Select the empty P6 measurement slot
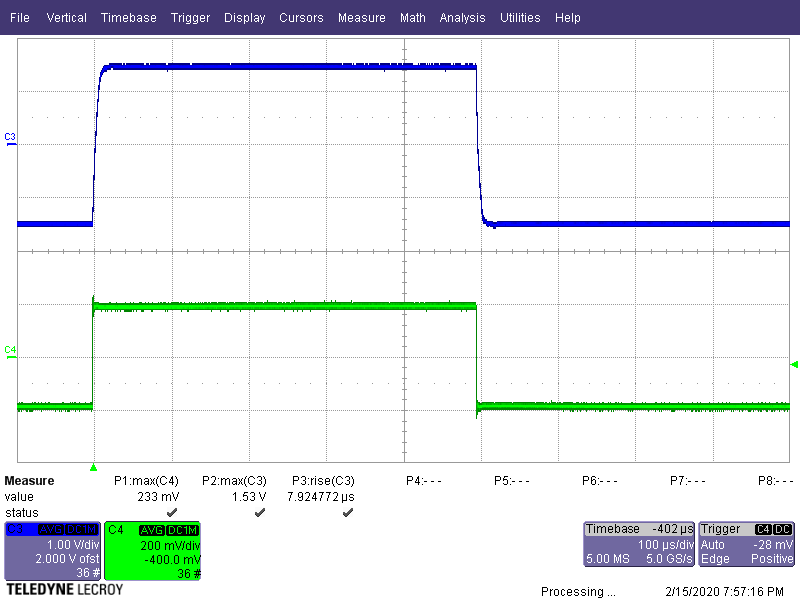The height and width of the screenshot is (600, 800). [x=599, y=481]
